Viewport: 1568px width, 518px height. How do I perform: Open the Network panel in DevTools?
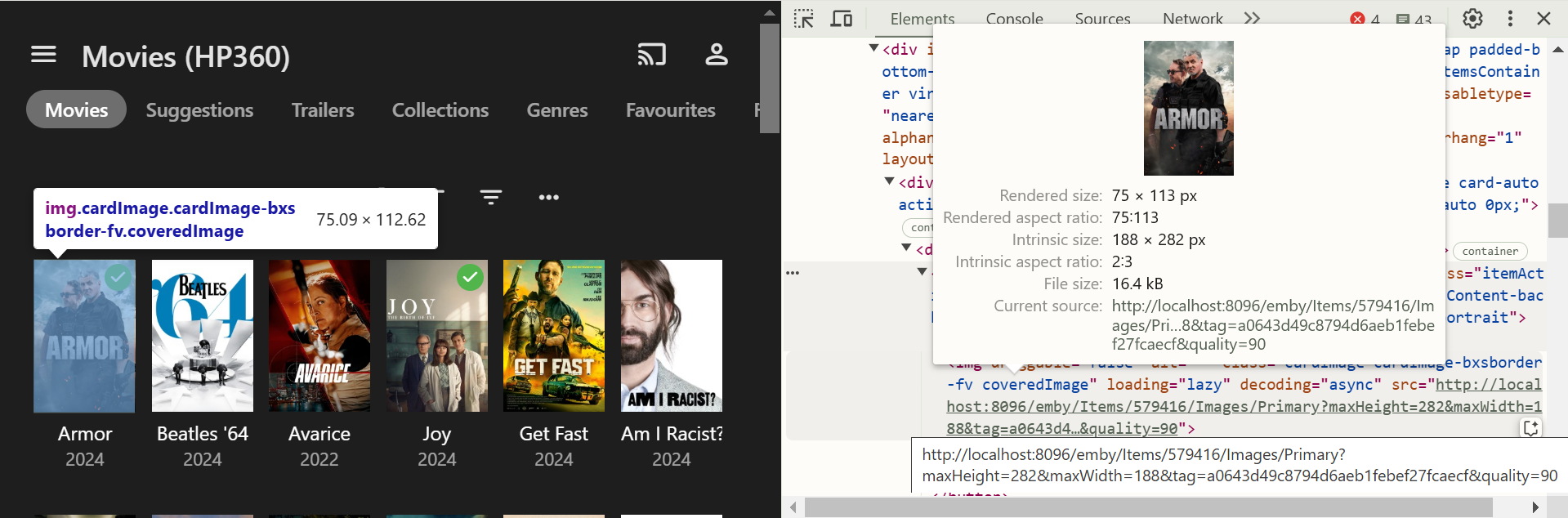[x=1193, y=18]
